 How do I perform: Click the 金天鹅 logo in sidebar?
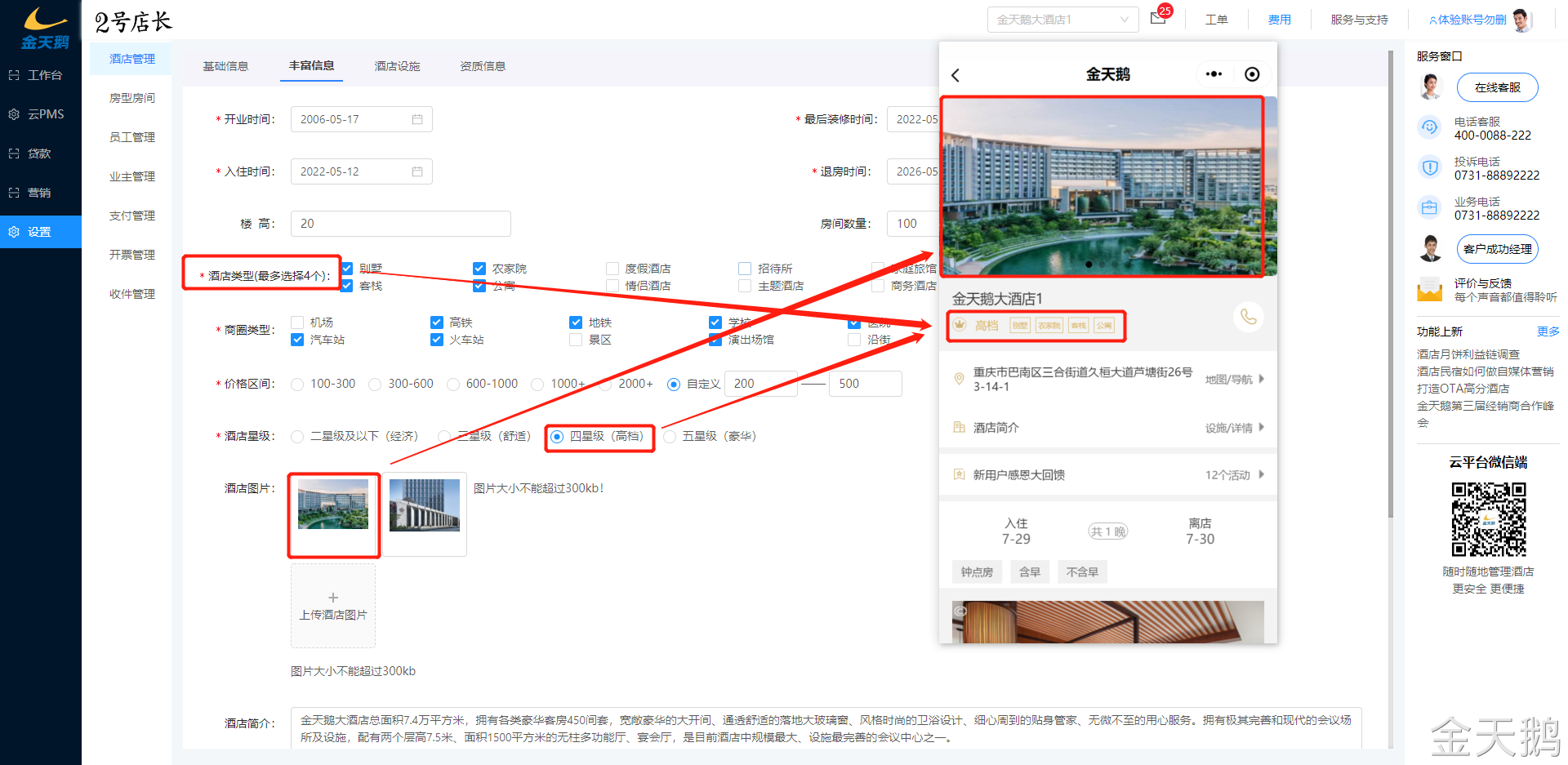coord(45,28)
